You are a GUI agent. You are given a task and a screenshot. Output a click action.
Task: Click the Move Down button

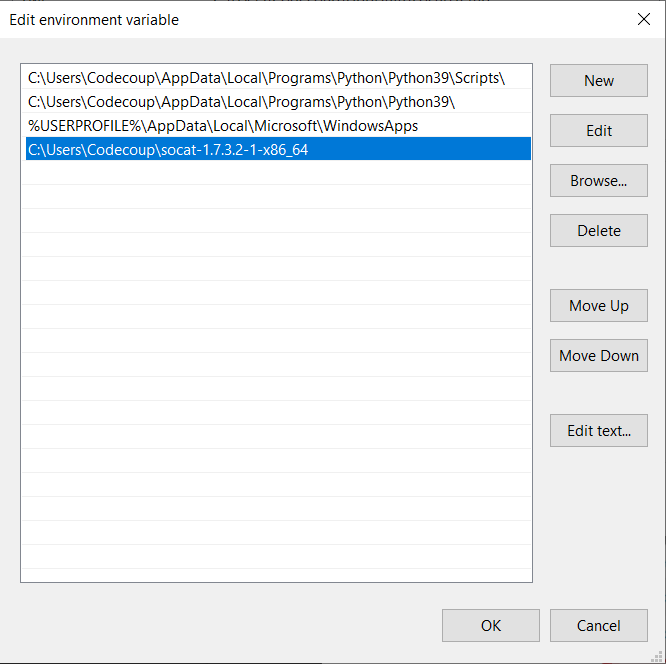tap(598, 356)
